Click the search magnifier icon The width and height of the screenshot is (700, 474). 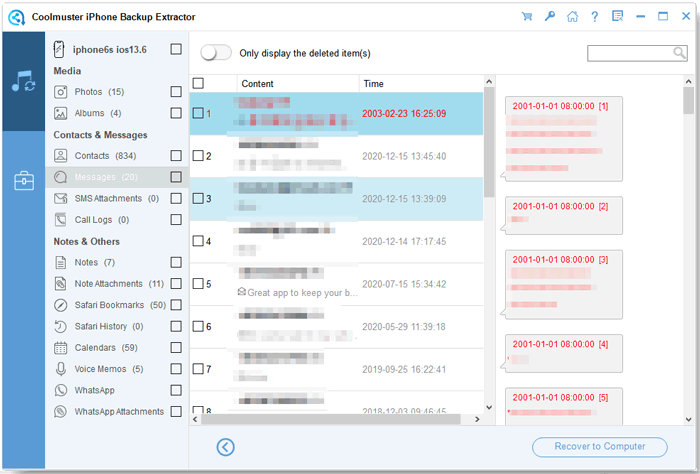tap(679, 53)
